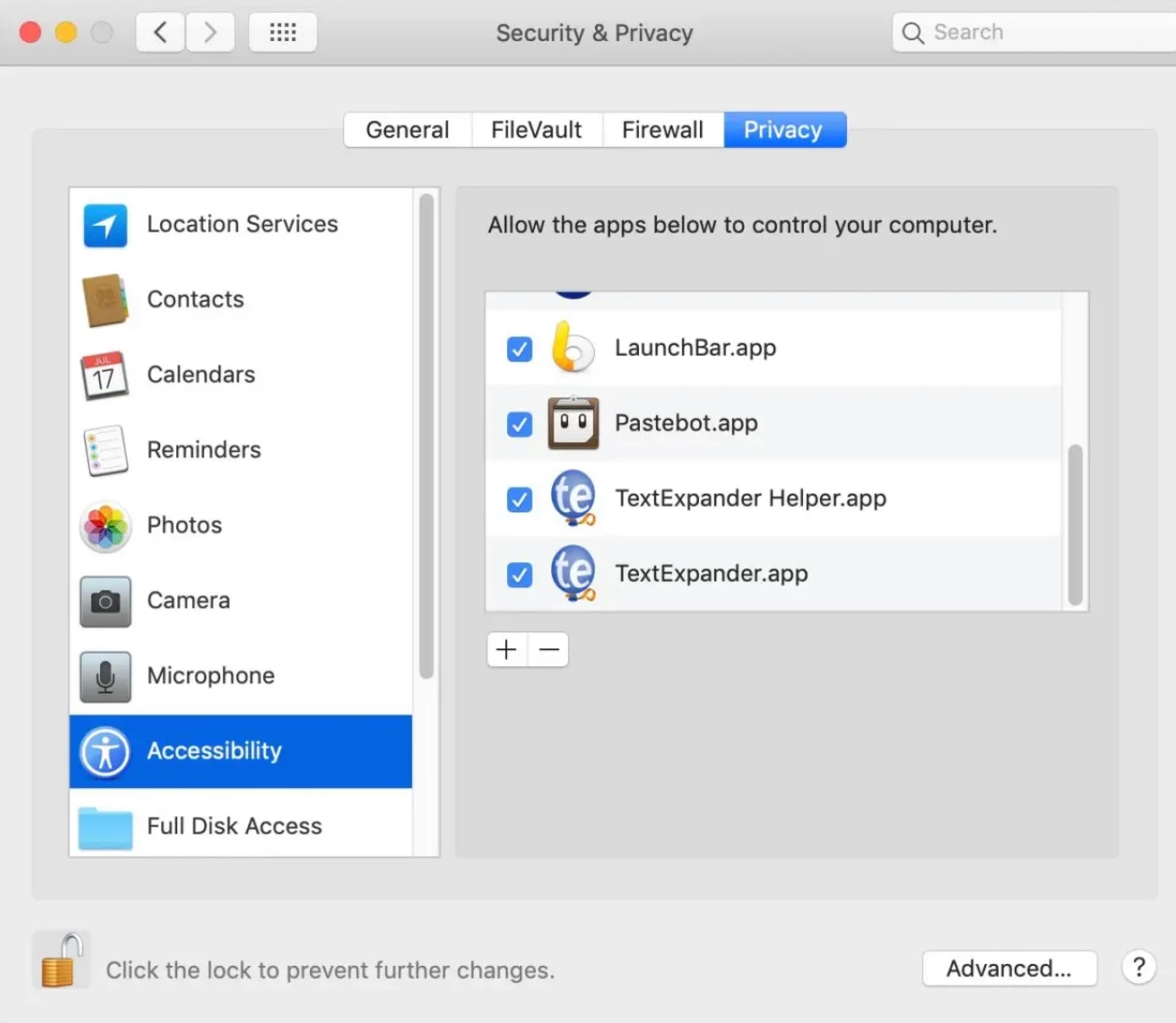The width and height of the screenshot is (1176, 1023).
Task: Click the Camera icon in sidebar
Action: point(105,601)
